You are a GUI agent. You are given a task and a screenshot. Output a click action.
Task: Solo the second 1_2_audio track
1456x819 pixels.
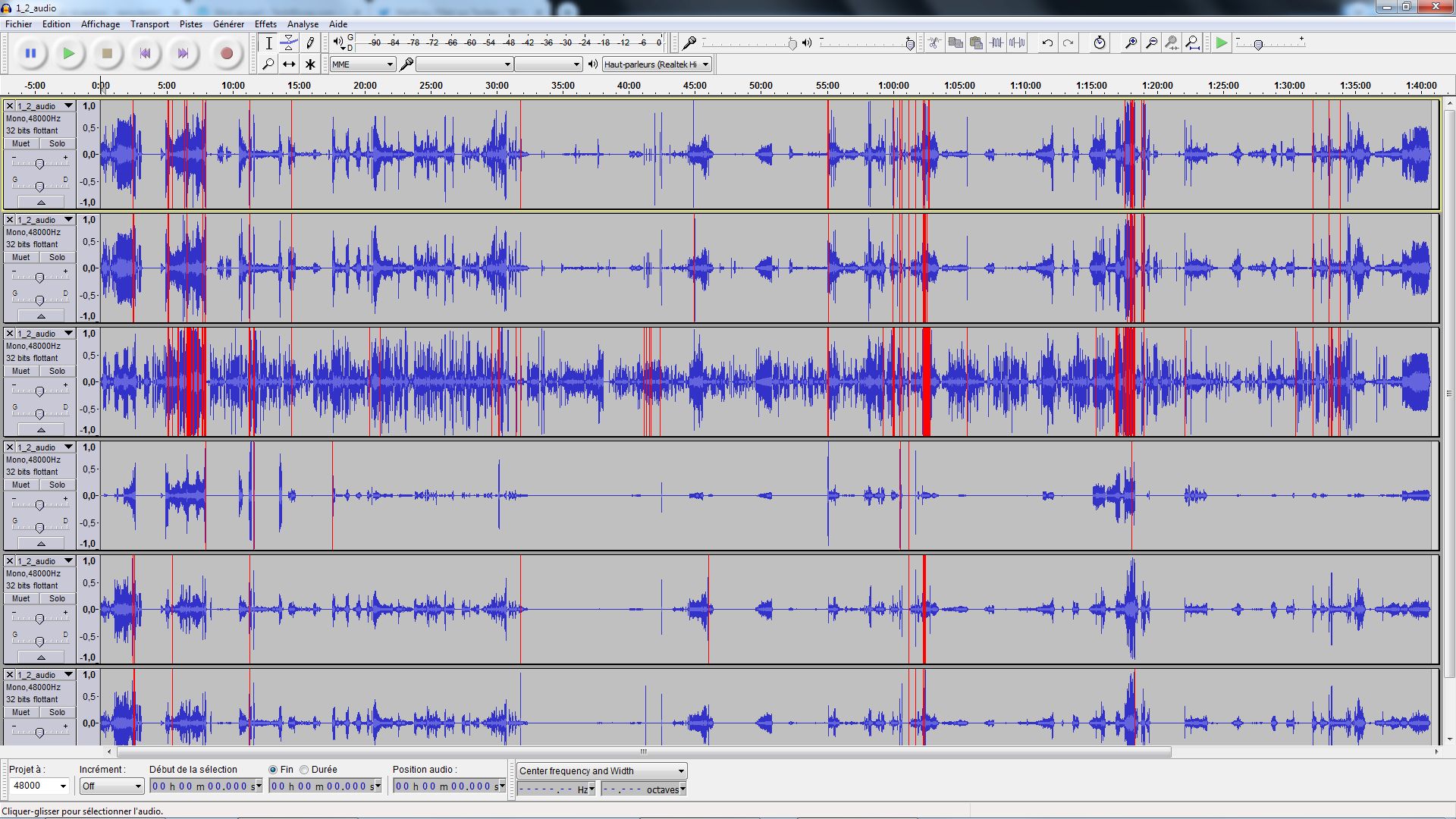pyautogui.click(x=57, y=257)
